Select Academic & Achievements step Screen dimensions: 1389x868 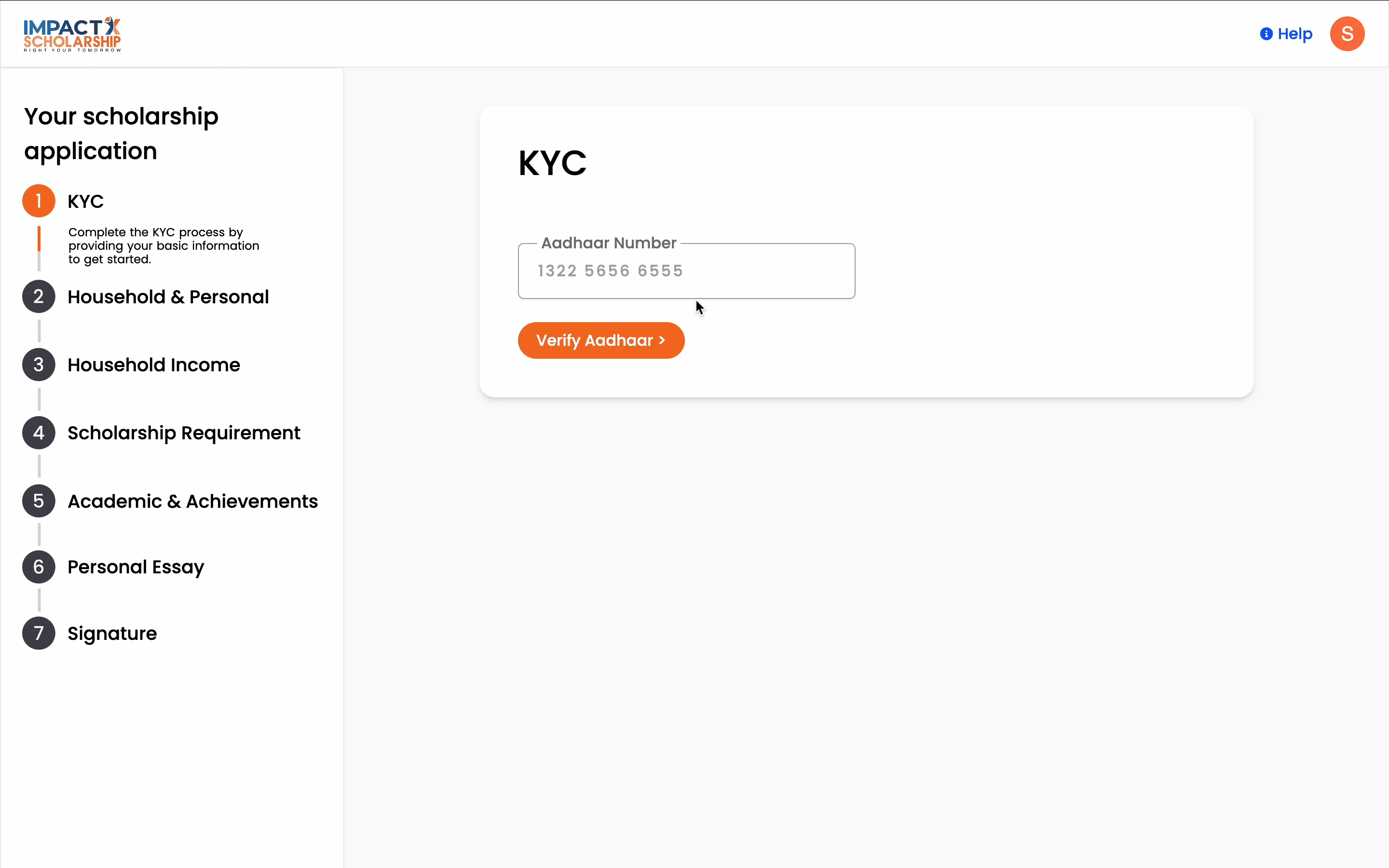[192, 501]
